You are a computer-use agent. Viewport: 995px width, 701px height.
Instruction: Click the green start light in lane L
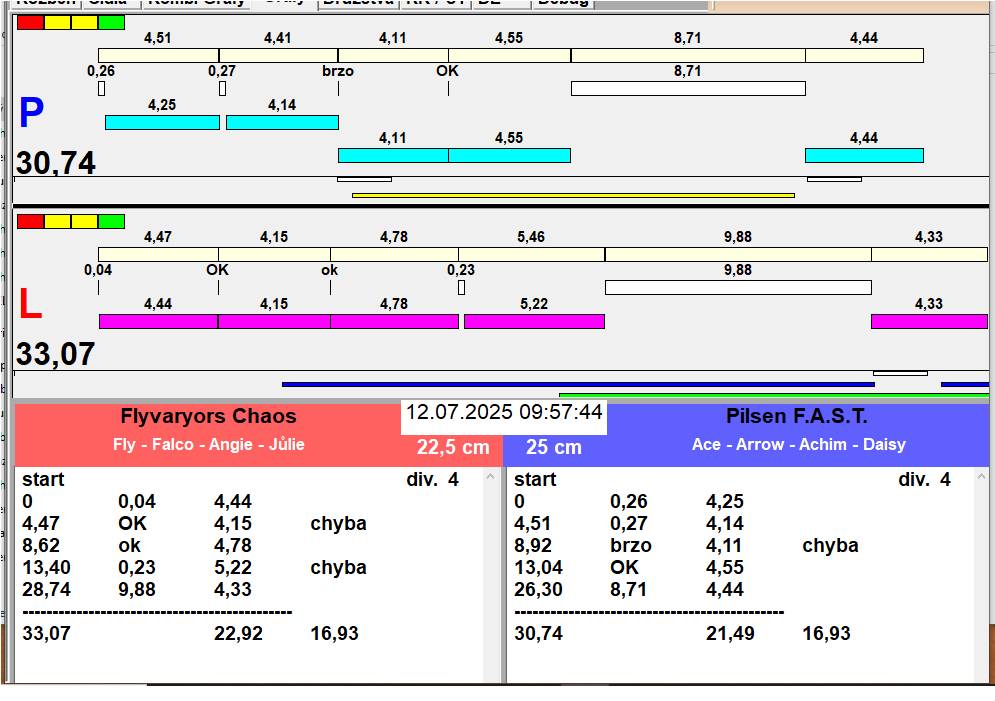(x=112, y=221)
